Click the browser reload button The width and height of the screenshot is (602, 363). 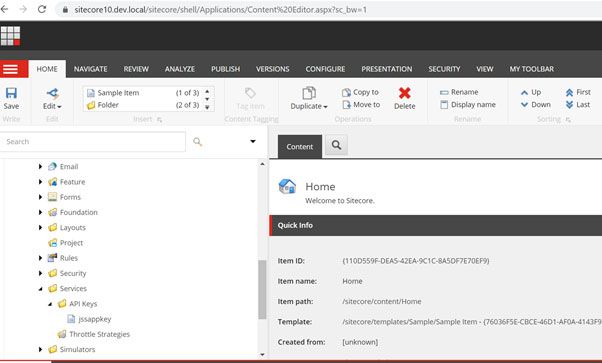point(42,9)
